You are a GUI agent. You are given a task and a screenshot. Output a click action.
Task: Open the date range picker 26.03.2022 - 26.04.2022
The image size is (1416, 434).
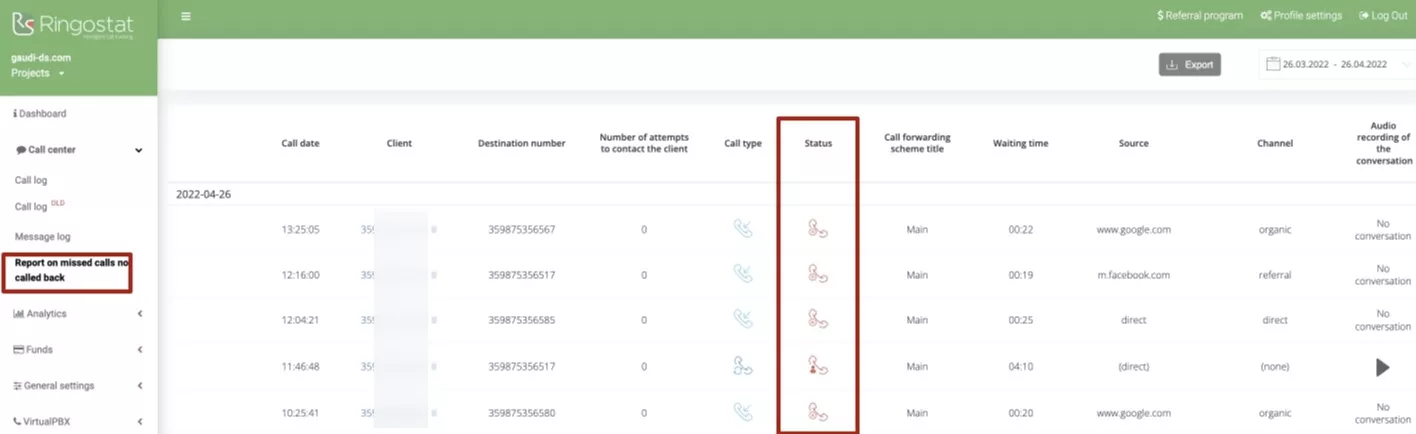(x=1336, y=65)
